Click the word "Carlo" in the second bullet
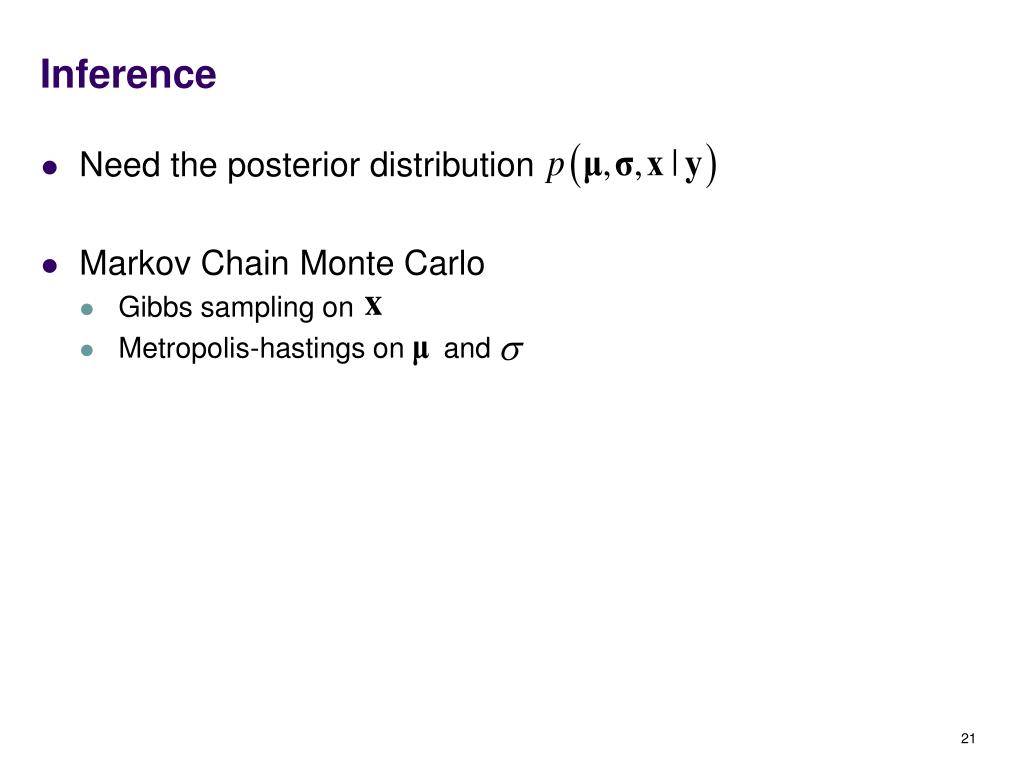1024x768 pixels. [444, 263]
